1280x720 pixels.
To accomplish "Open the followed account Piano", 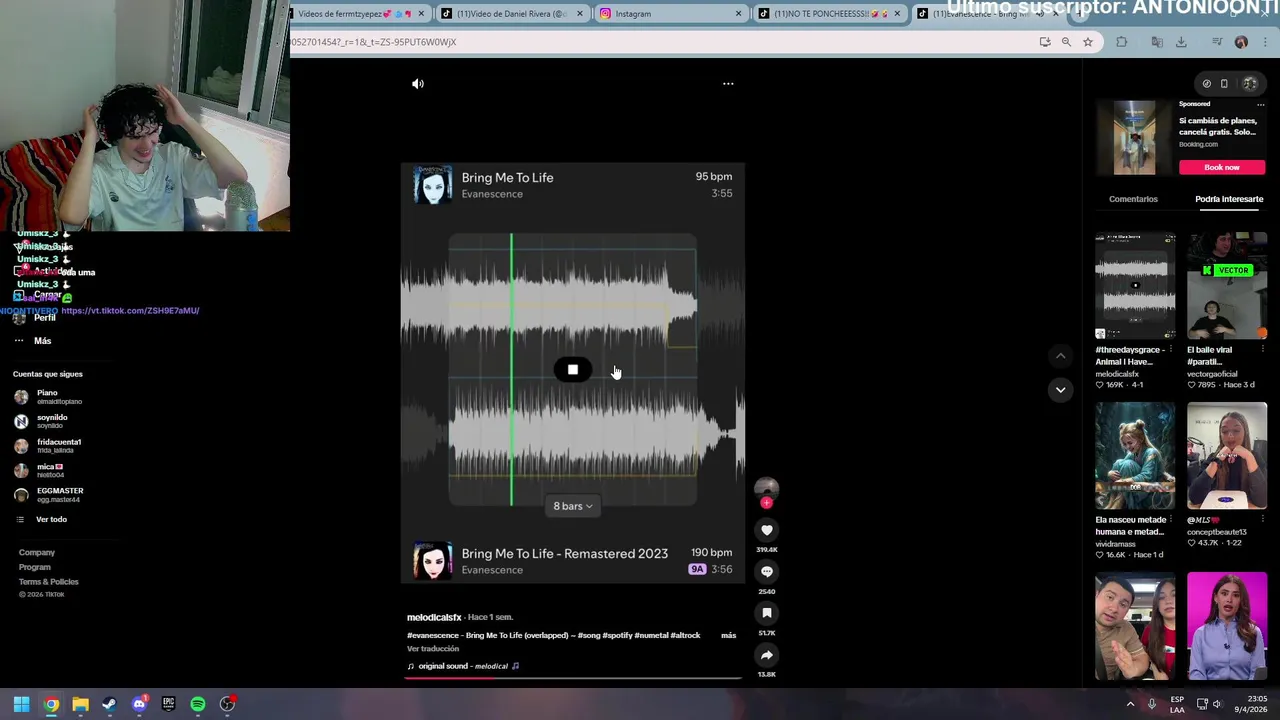I will 48,397.
